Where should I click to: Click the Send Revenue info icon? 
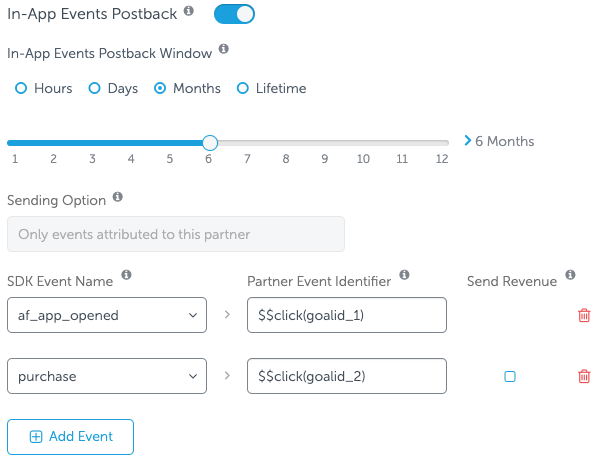[x=570, y=275]
